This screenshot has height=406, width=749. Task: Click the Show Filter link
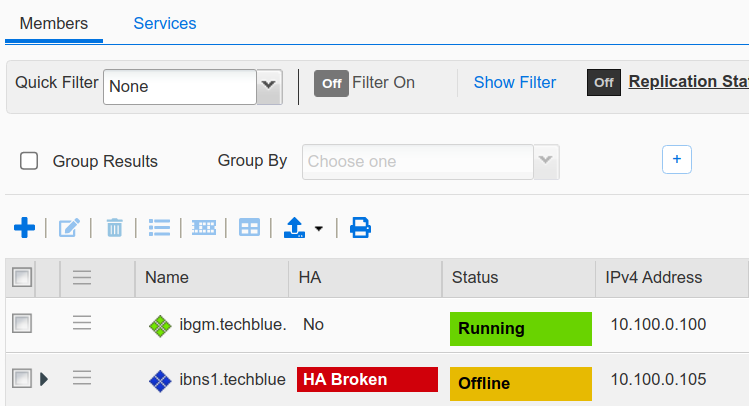pyautogui.click(x=514, y=82)
